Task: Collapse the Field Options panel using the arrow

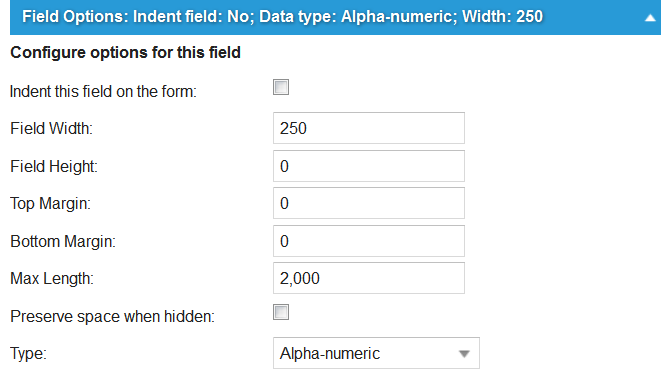Action: tap(650, 18)
